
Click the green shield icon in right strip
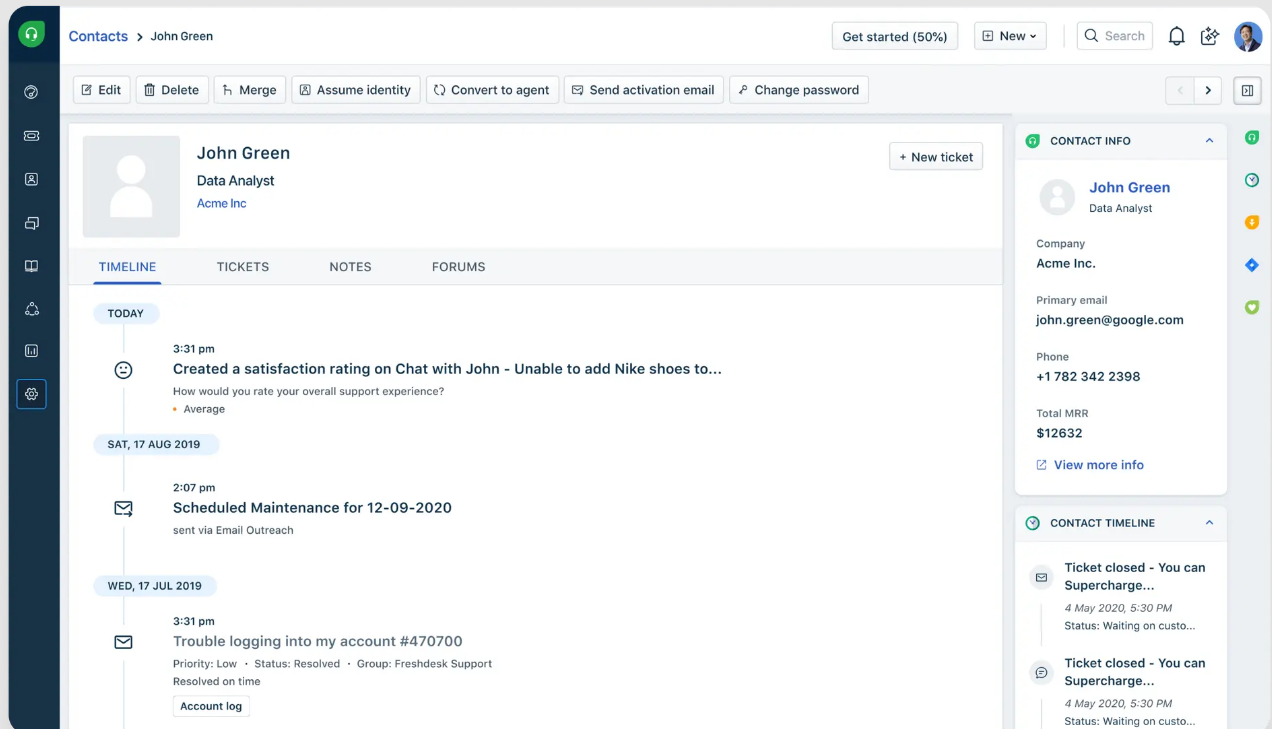pyautogui.click(x=1252, y=308)
